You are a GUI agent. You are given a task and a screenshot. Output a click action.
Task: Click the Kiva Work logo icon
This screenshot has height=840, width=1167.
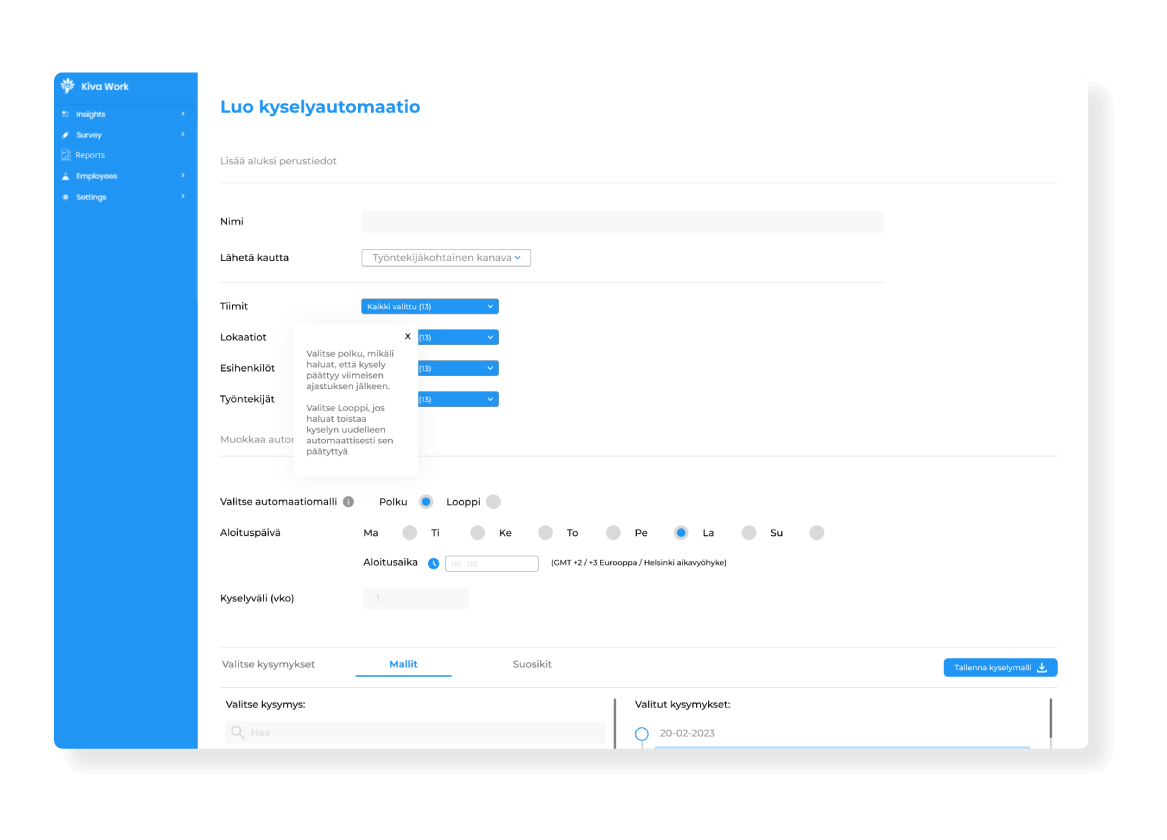[68, 86]
